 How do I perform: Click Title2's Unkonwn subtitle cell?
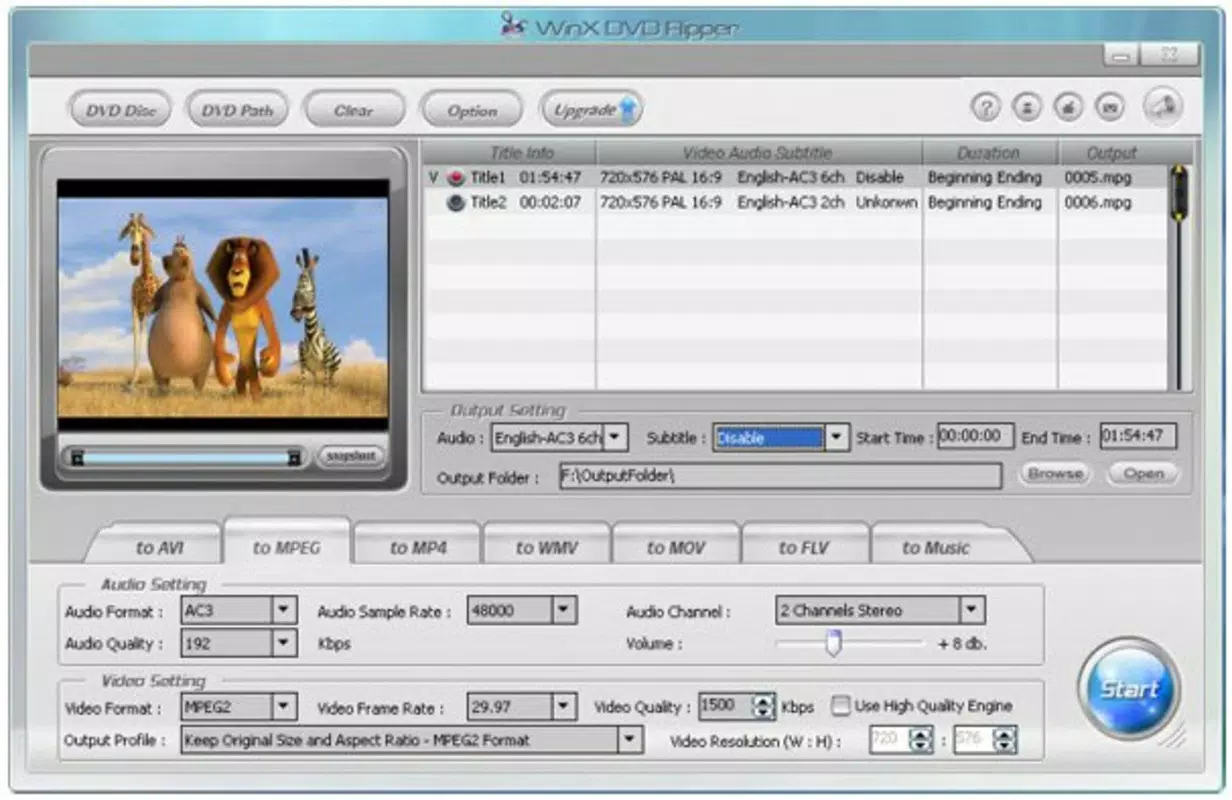coord(886,203)
